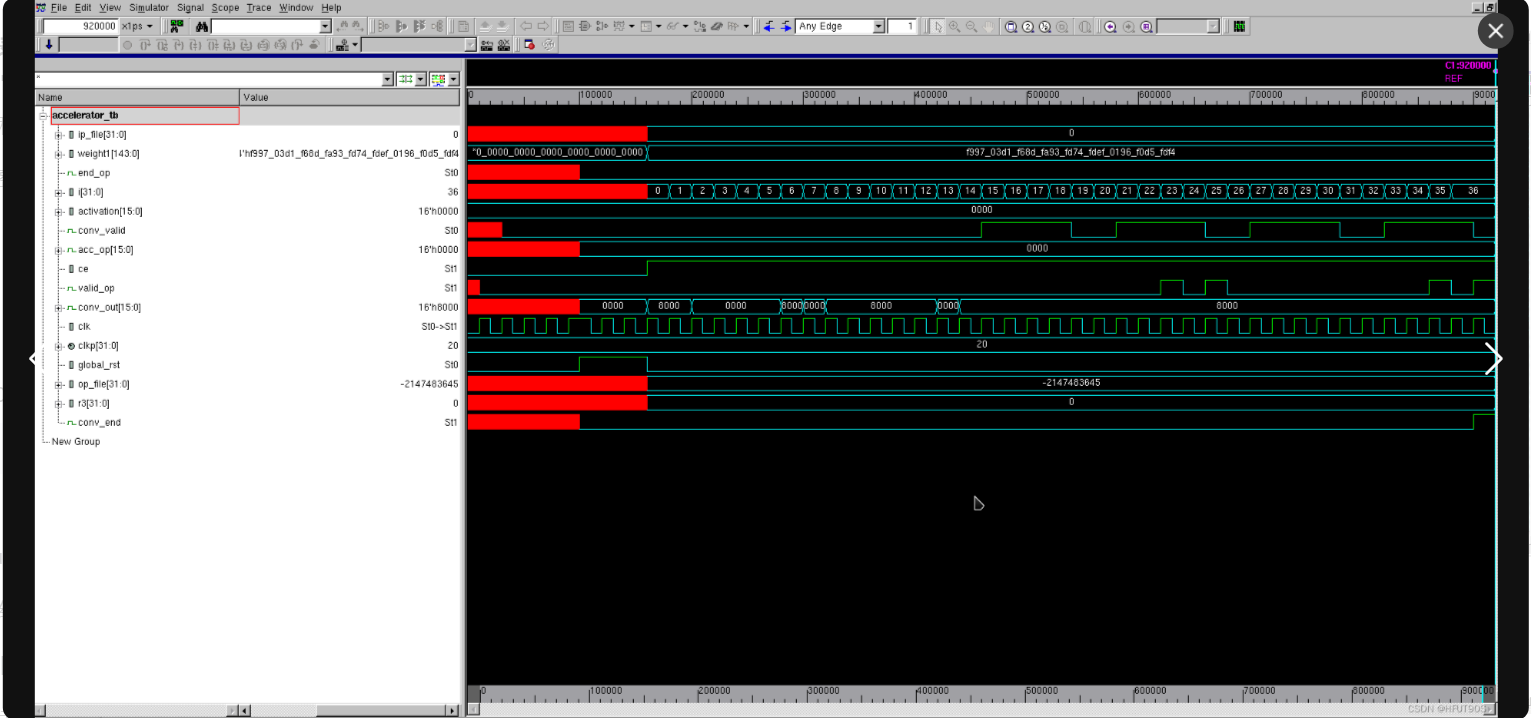1532x718 pixels.
Task: Click the binoculars search icon
Action: (x=201, y=26)
